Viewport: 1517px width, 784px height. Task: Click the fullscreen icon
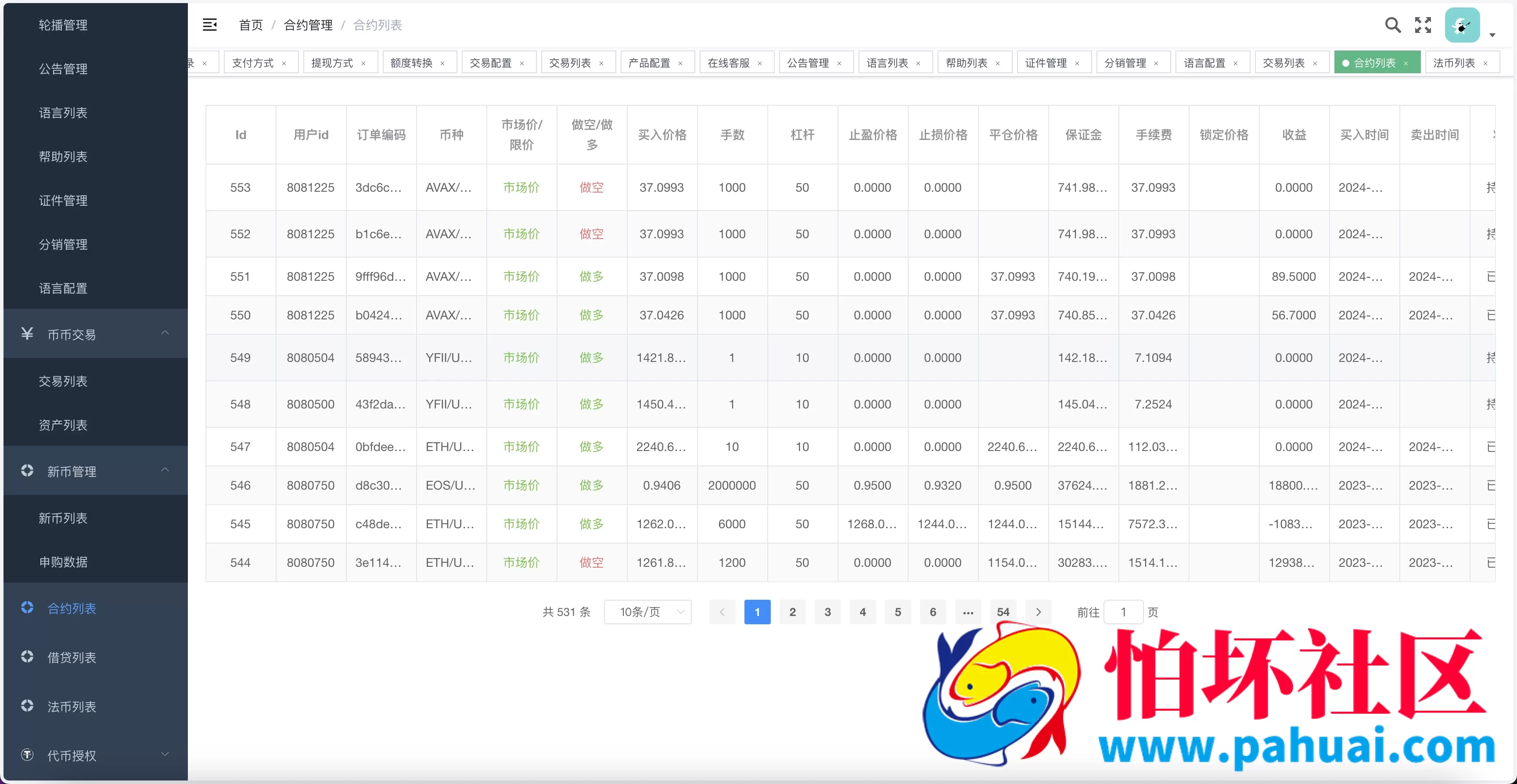(x=1424, y=25)
